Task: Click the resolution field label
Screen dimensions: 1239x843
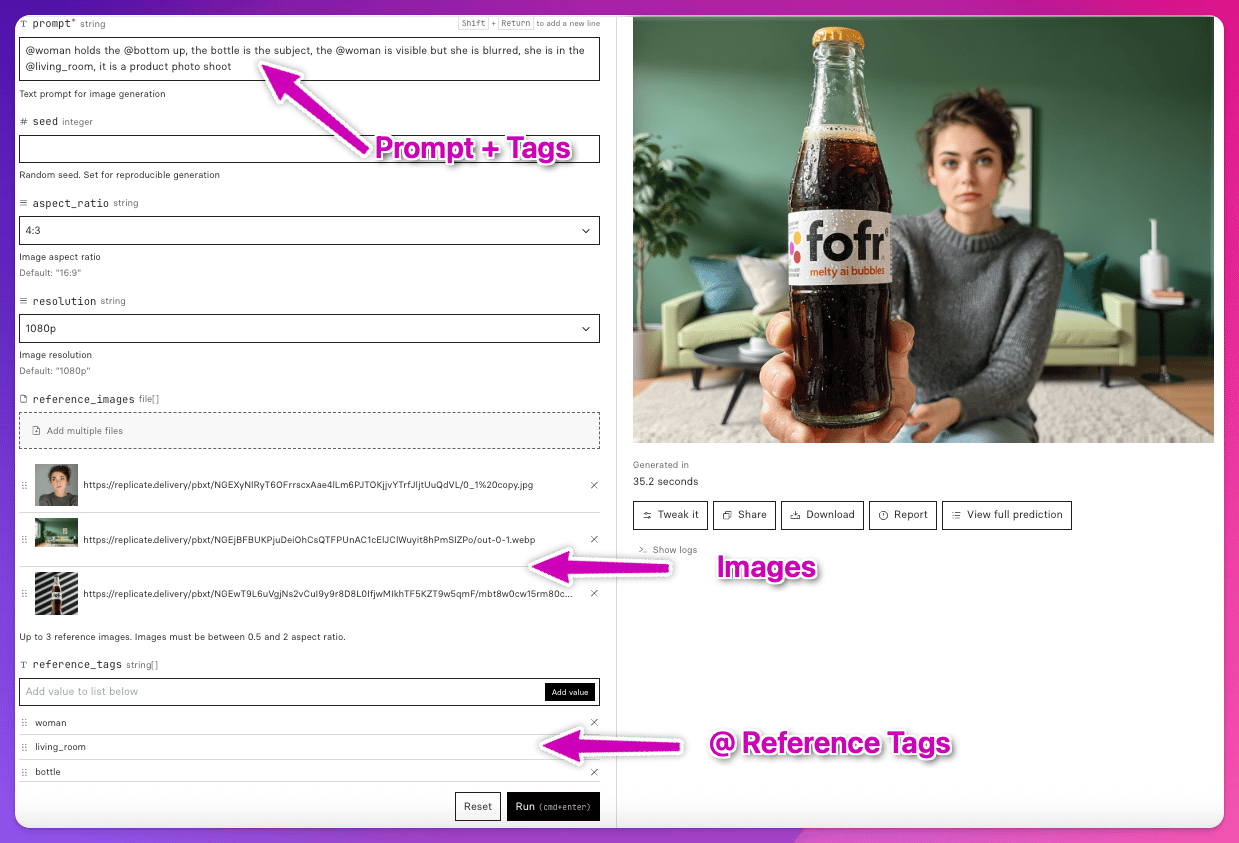Action: [x=64, y=301]
